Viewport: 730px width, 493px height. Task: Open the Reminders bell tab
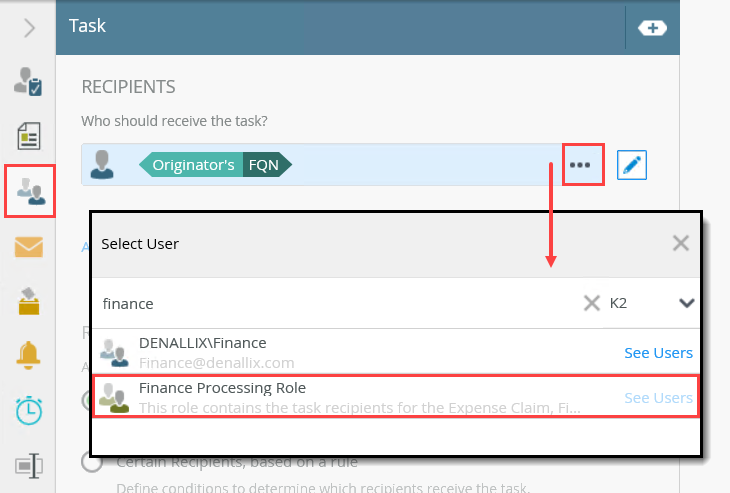coord(28,355)
